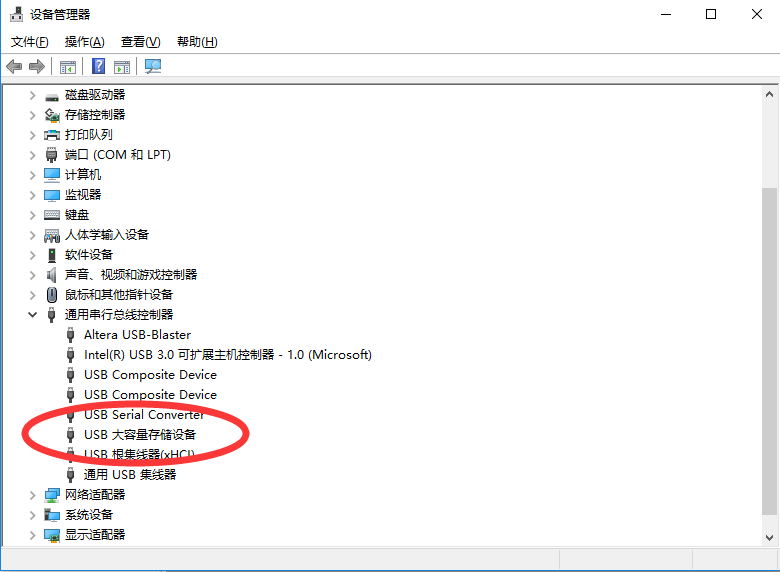The height and width of the screenshot is (572, 780).
Task: Select the Intel USB 3.0 host controller
Action: 227,355
